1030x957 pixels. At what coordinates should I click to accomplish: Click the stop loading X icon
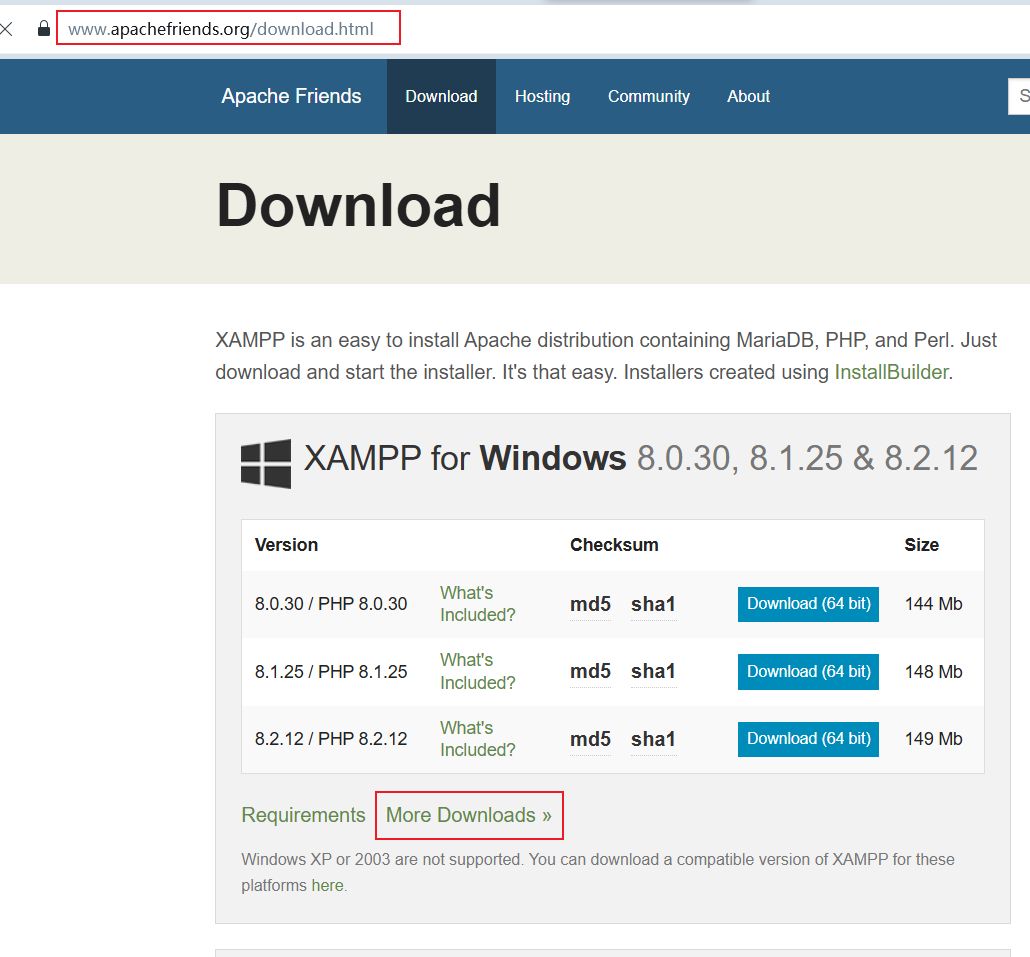point(7,29)
